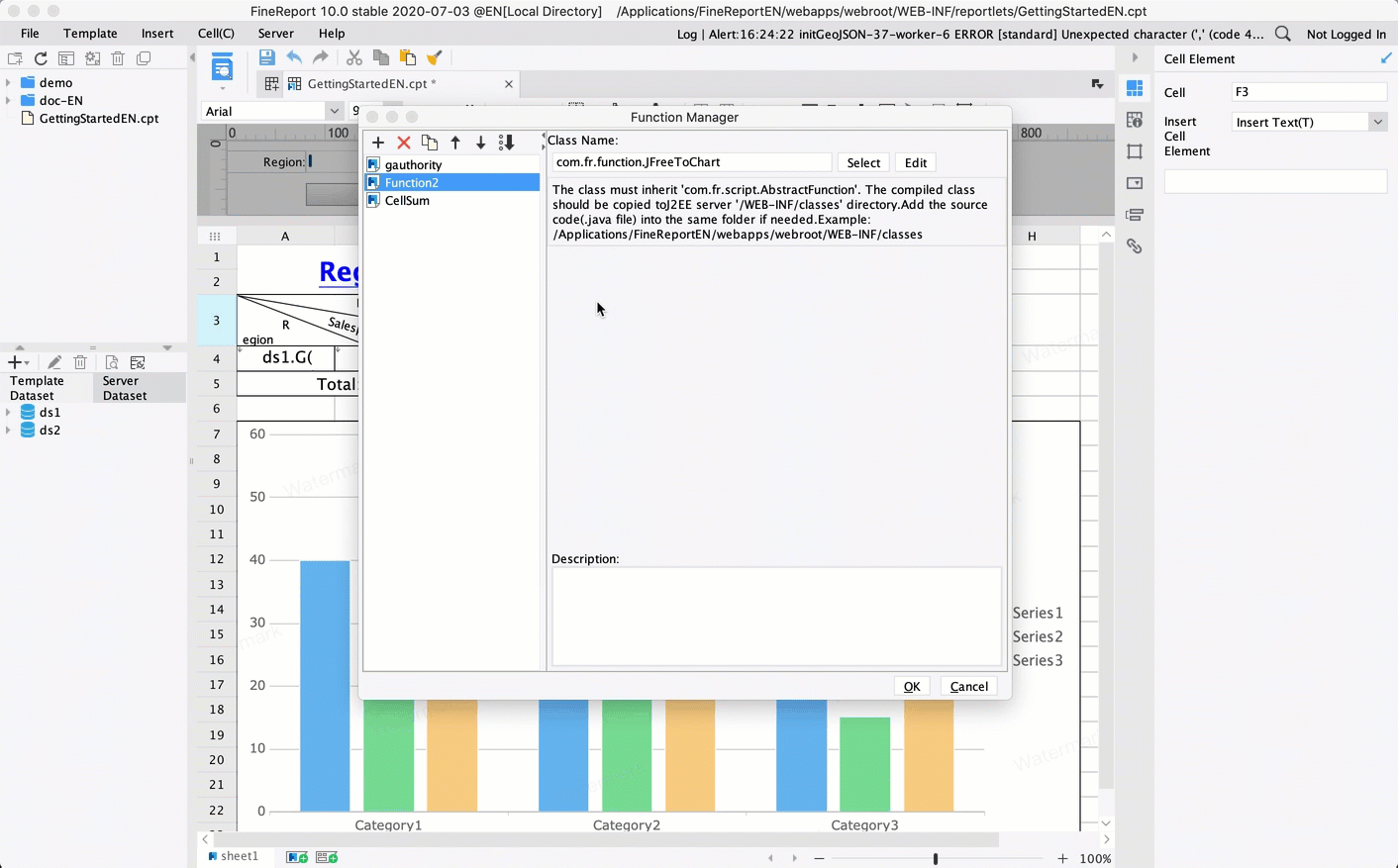Edit the selected dataset with pencil icon

pyautogui.click(x=54, y=361)
